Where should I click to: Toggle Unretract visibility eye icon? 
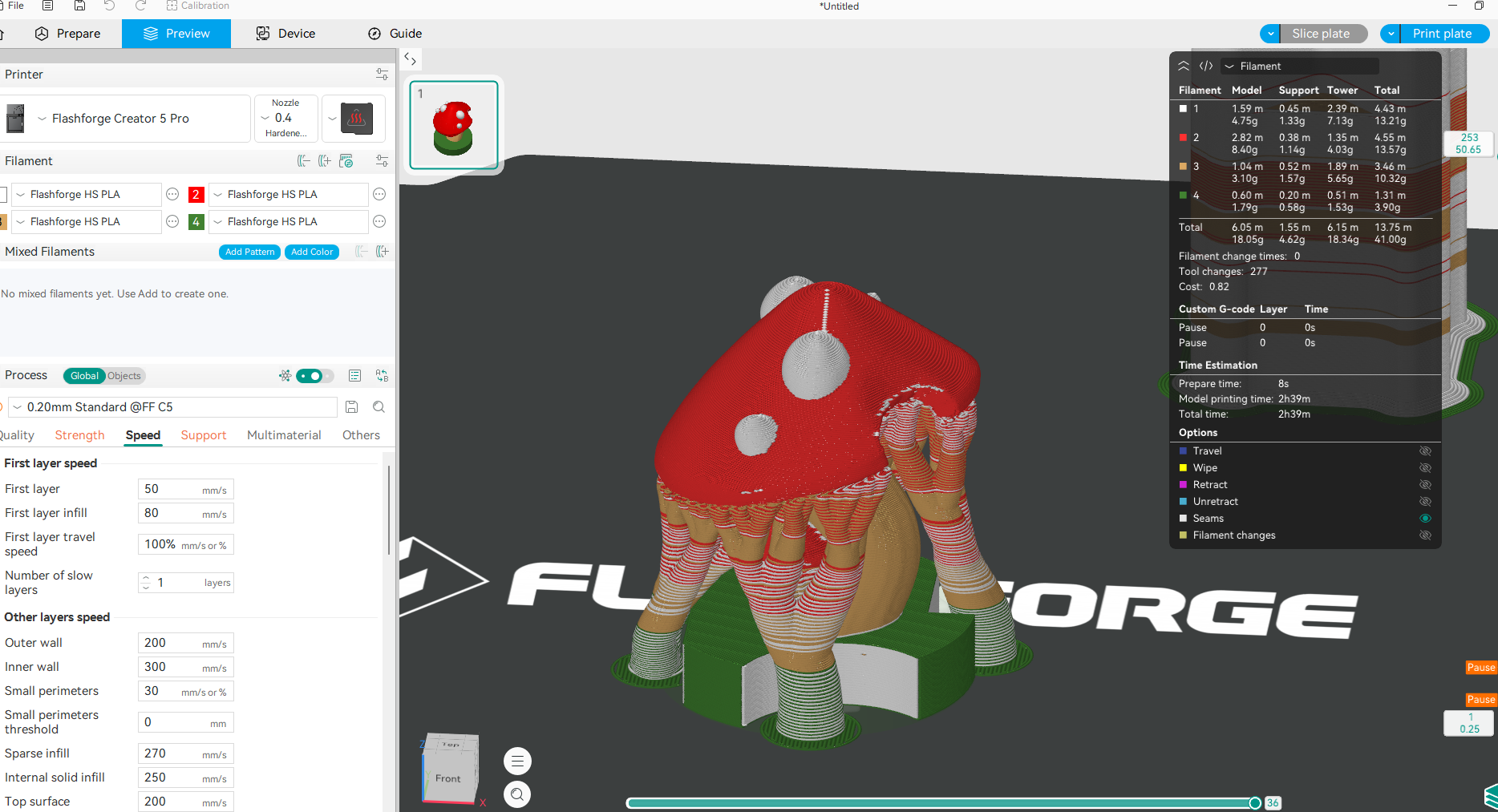point(1425,502)
